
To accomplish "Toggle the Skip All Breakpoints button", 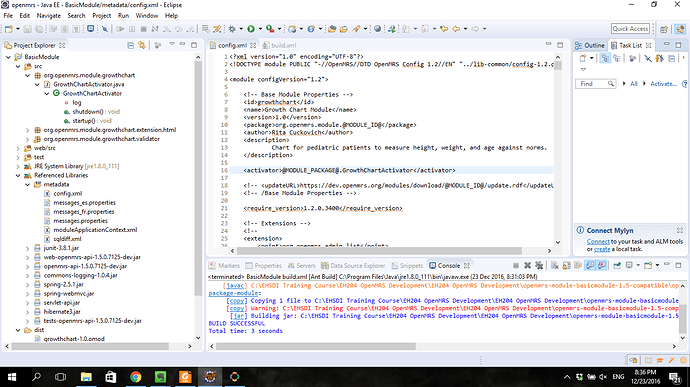I will [105, 29].
